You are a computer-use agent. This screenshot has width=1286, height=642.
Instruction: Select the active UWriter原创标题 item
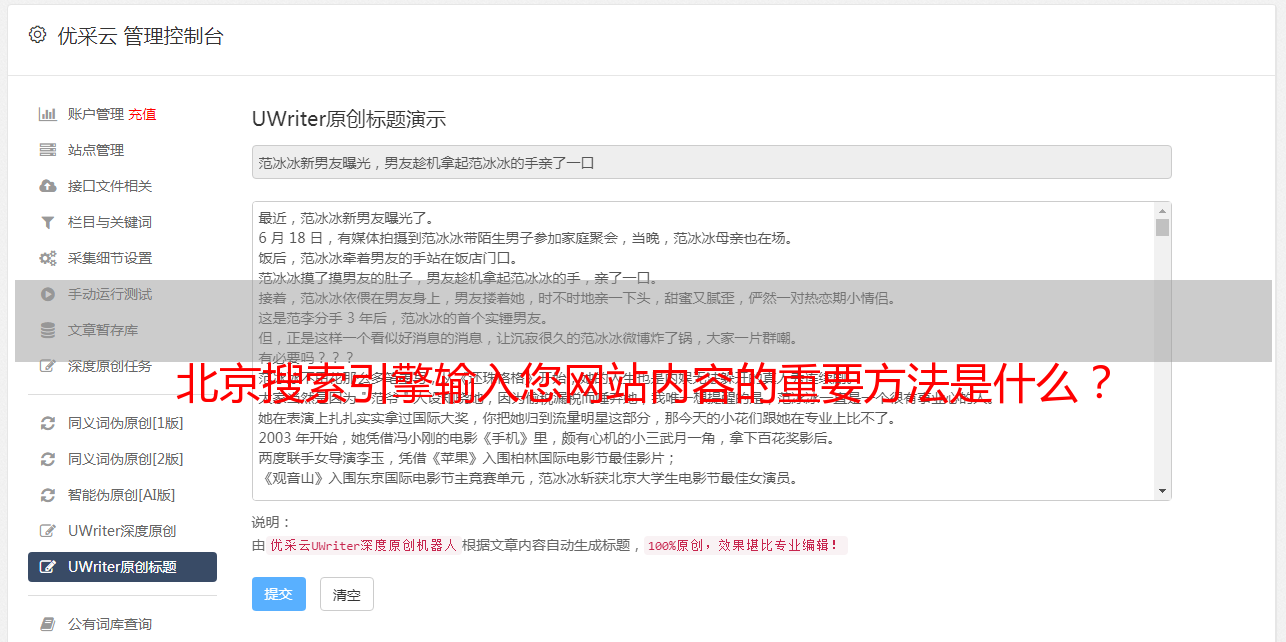tap(122, 567)
